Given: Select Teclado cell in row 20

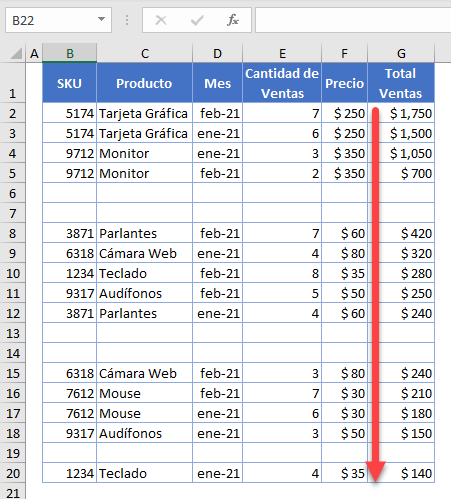Looking at the screenshot, I should pos(144,473).
